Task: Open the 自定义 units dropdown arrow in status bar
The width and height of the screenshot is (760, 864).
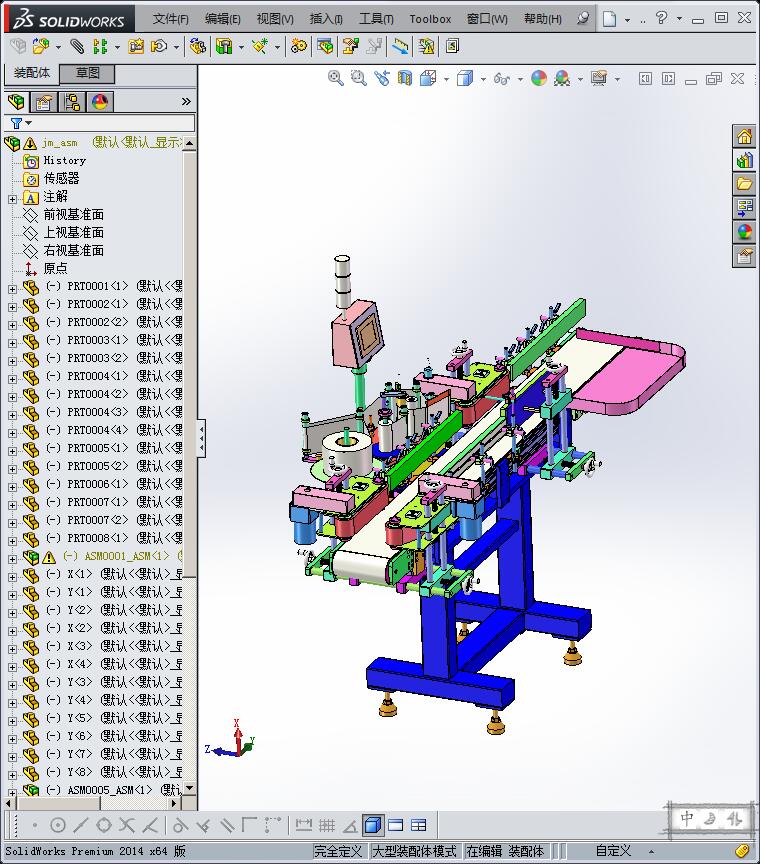Action: pos(651,852)
